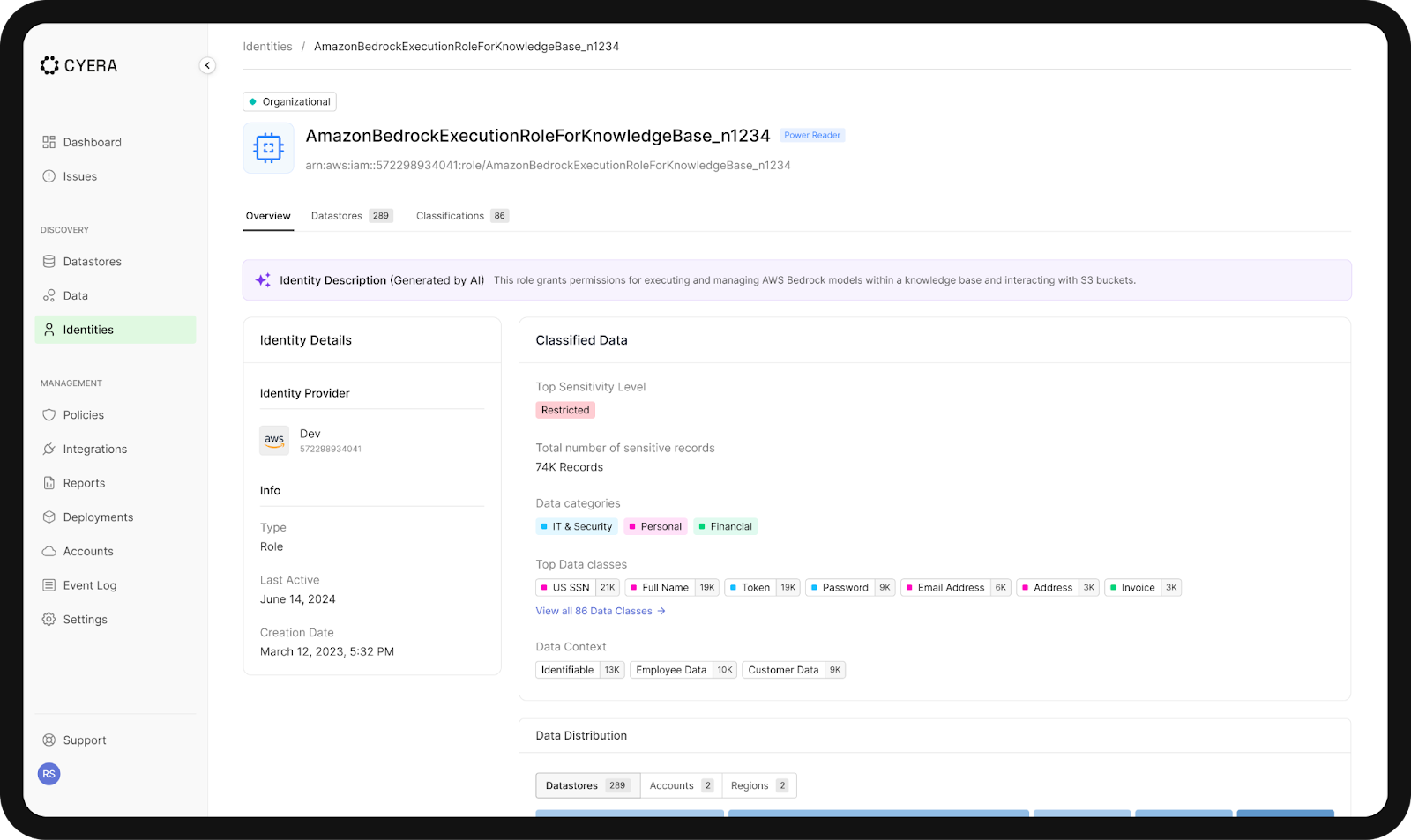
Task: Select the Accounts 2 distribution tab
Action: coord(681,785)
